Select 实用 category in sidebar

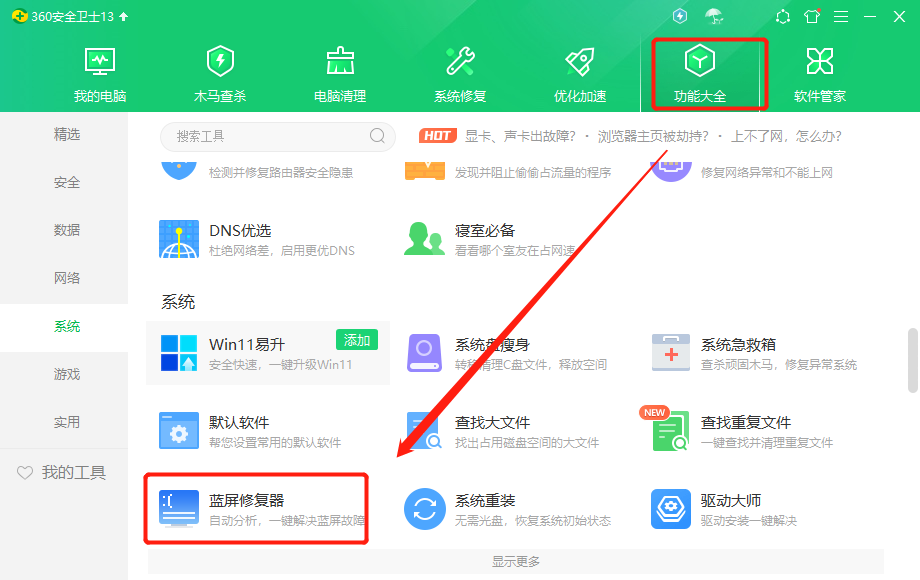coord(67,422)
